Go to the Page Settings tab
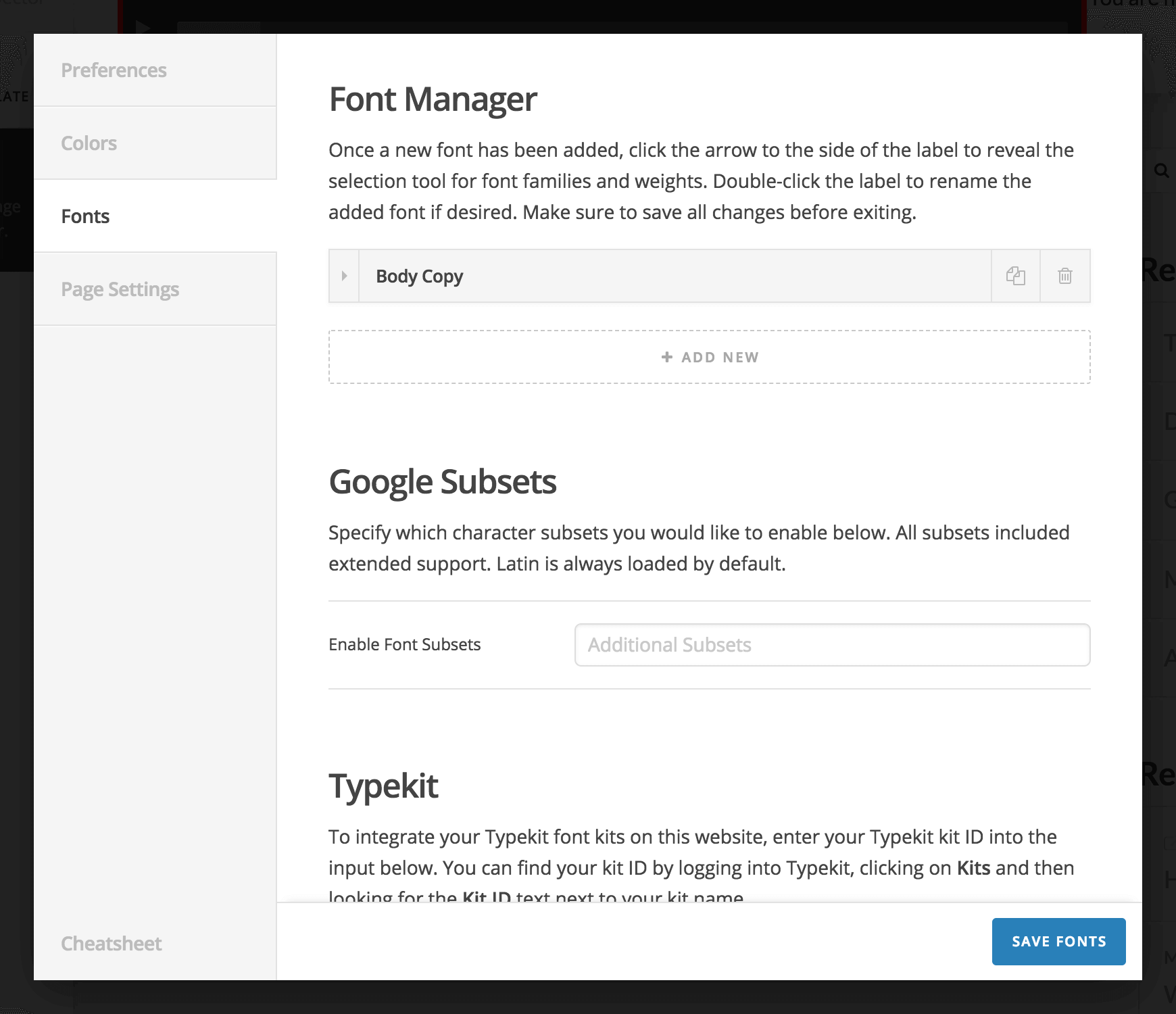Image resolution: width=1176 pixels, height=1014 pixels. 120,289
